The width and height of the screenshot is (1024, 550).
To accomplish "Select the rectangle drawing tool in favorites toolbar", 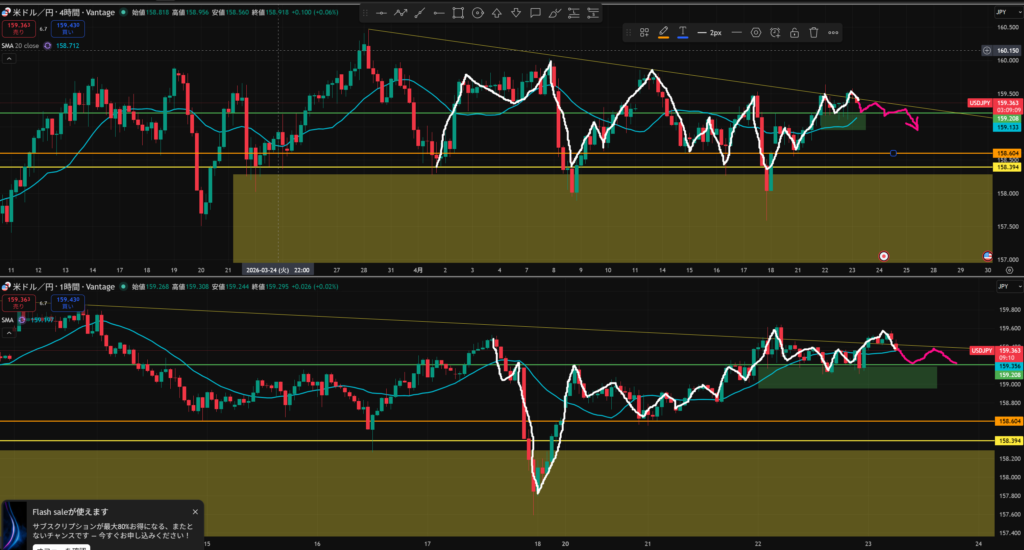I will click(458, 13).
